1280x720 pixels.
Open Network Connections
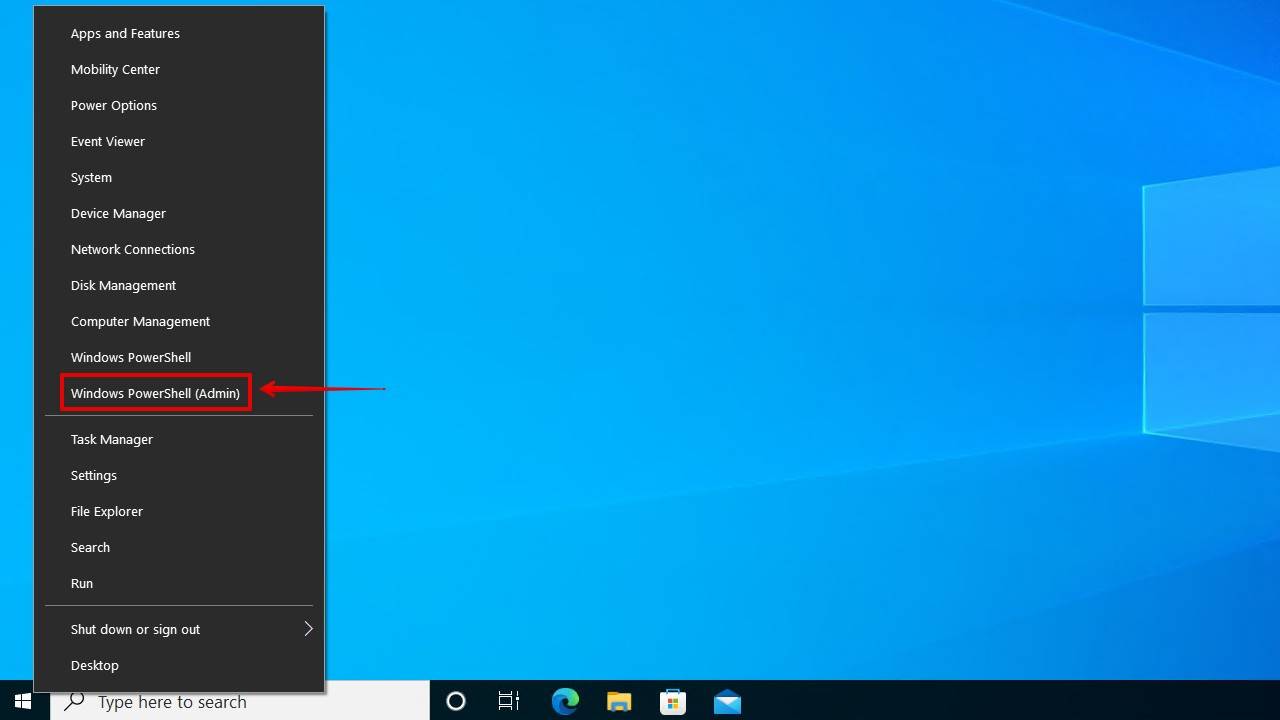(132, 249)
